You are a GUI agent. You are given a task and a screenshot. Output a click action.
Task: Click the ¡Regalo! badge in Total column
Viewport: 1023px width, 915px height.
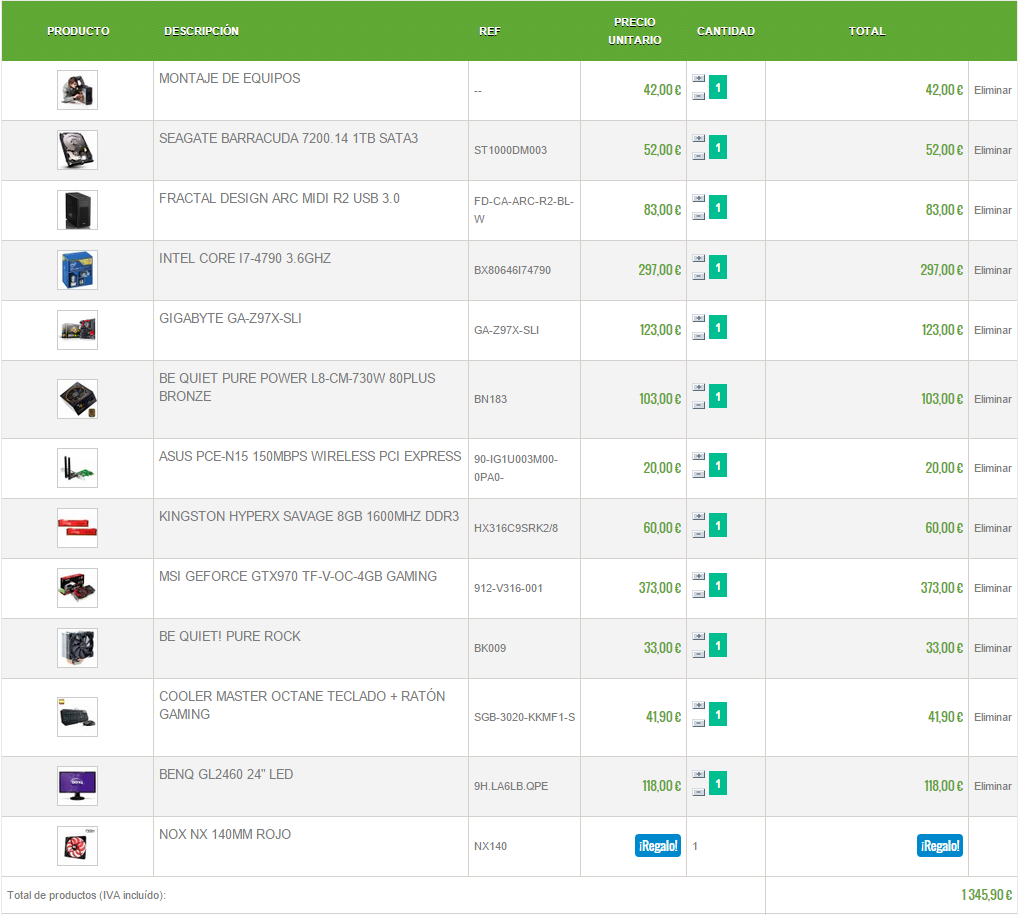point(939,846)
